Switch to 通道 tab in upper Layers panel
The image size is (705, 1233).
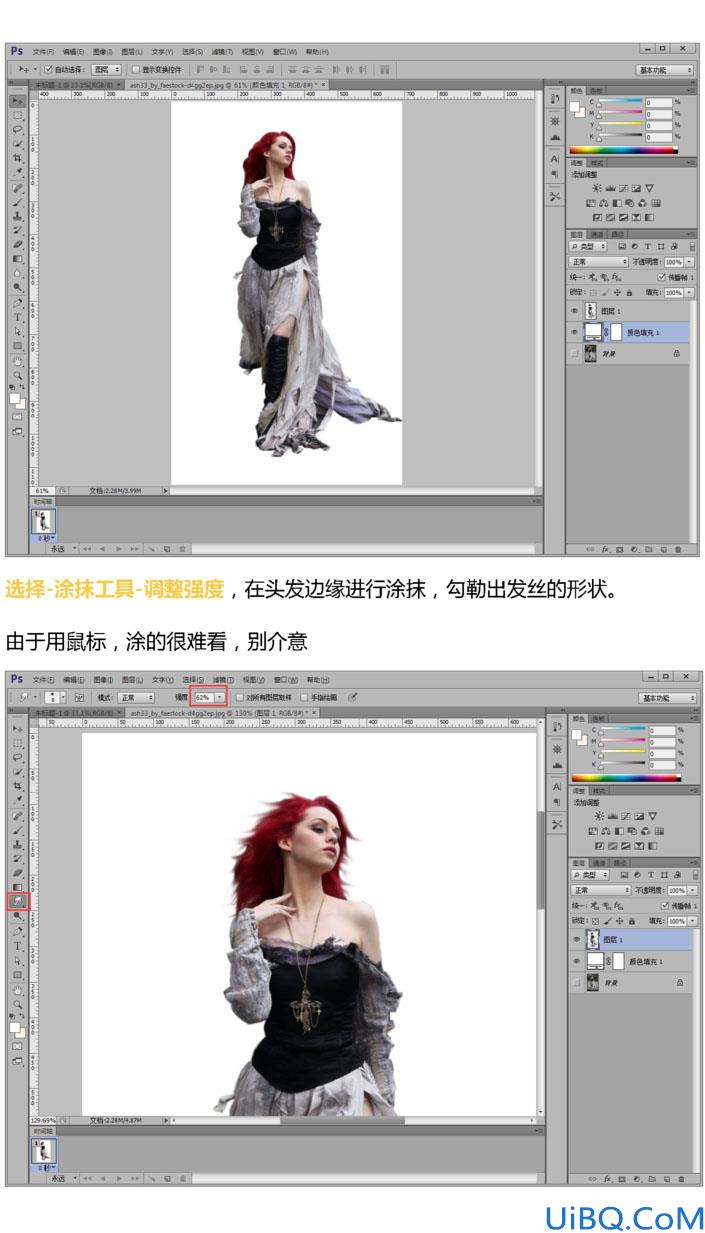pyautogui.click(x=596, y=235)
